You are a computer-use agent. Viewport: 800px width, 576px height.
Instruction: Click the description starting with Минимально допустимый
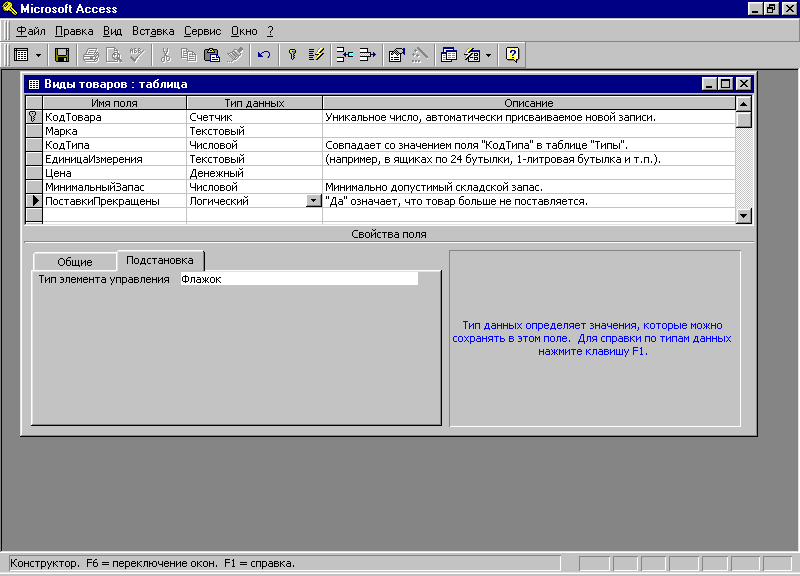[x=529, y=187]
